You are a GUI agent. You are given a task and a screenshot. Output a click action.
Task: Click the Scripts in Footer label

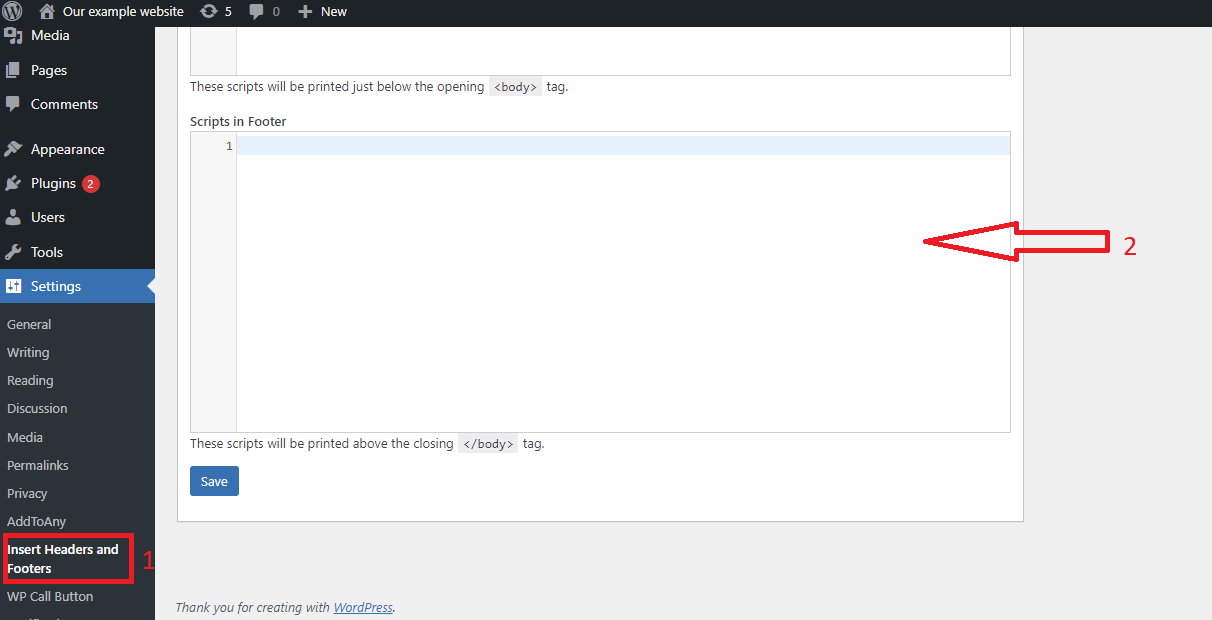tap(238, 121)
